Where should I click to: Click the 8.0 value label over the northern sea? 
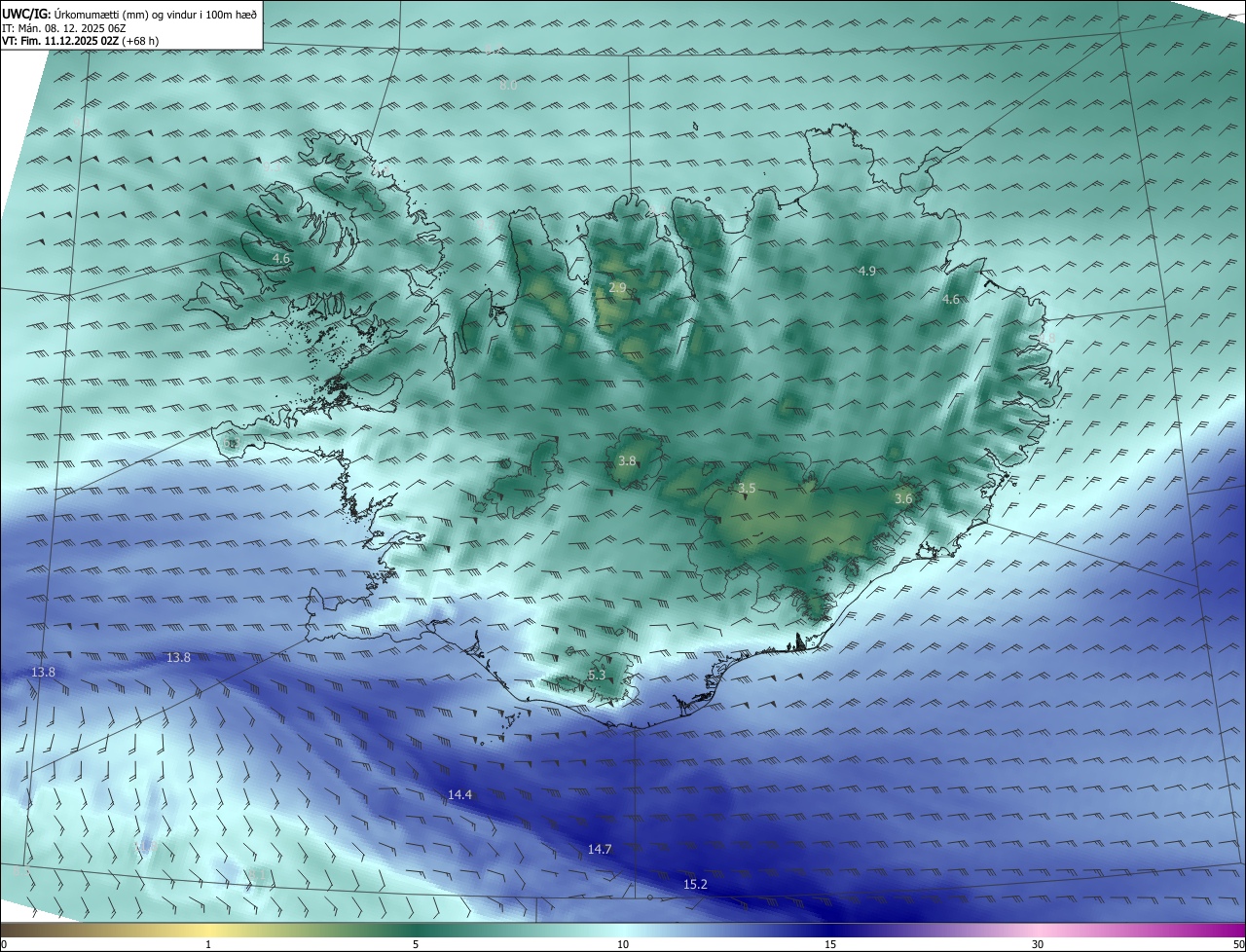click(x=508, y=86)
